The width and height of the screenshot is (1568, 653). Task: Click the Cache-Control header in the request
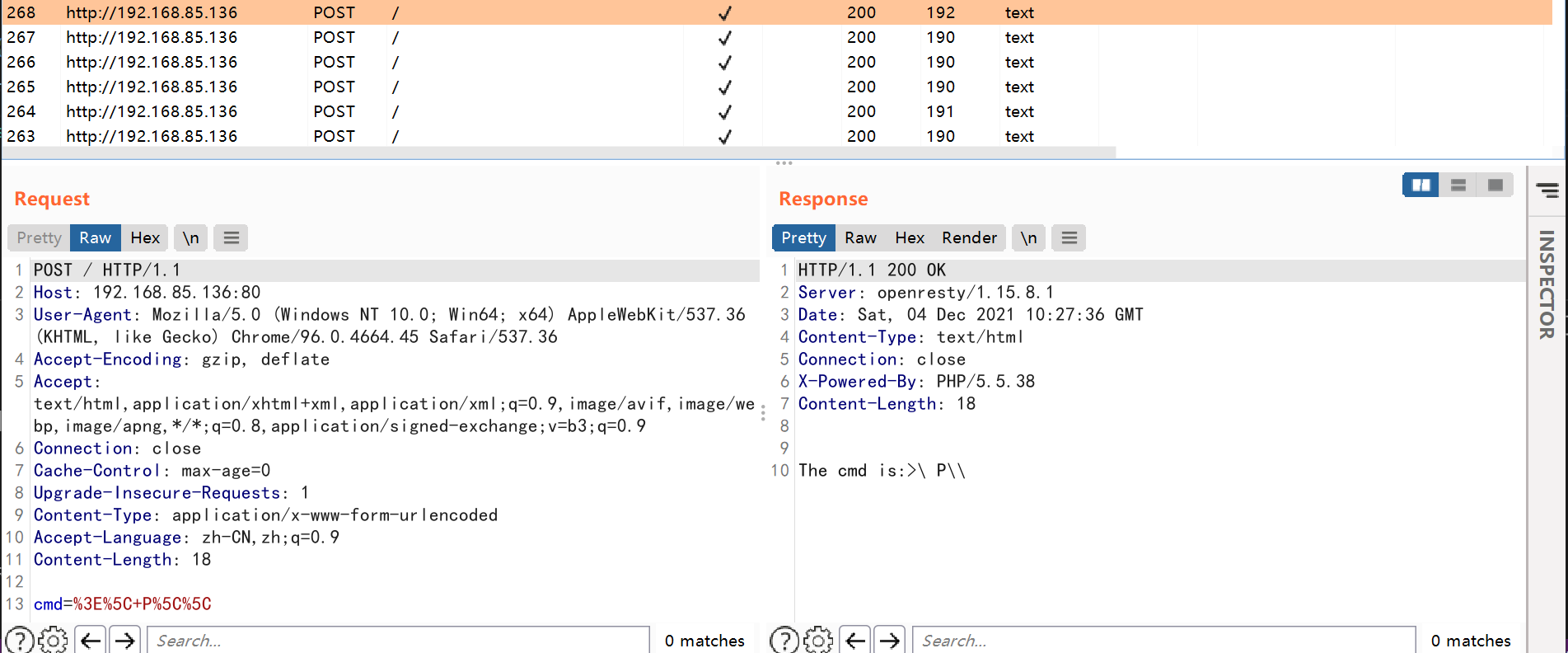click(152, 470)
